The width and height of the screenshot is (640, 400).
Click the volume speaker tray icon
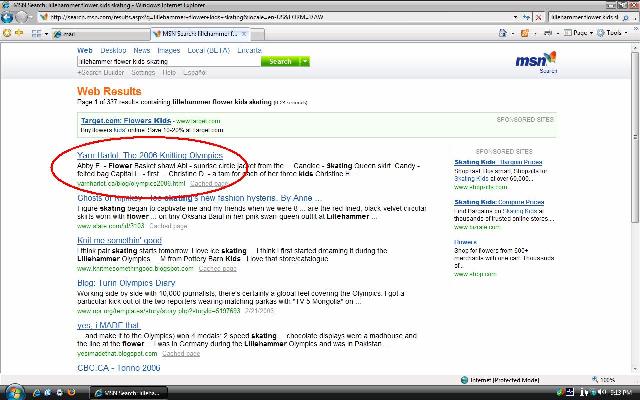pos(602,393)
